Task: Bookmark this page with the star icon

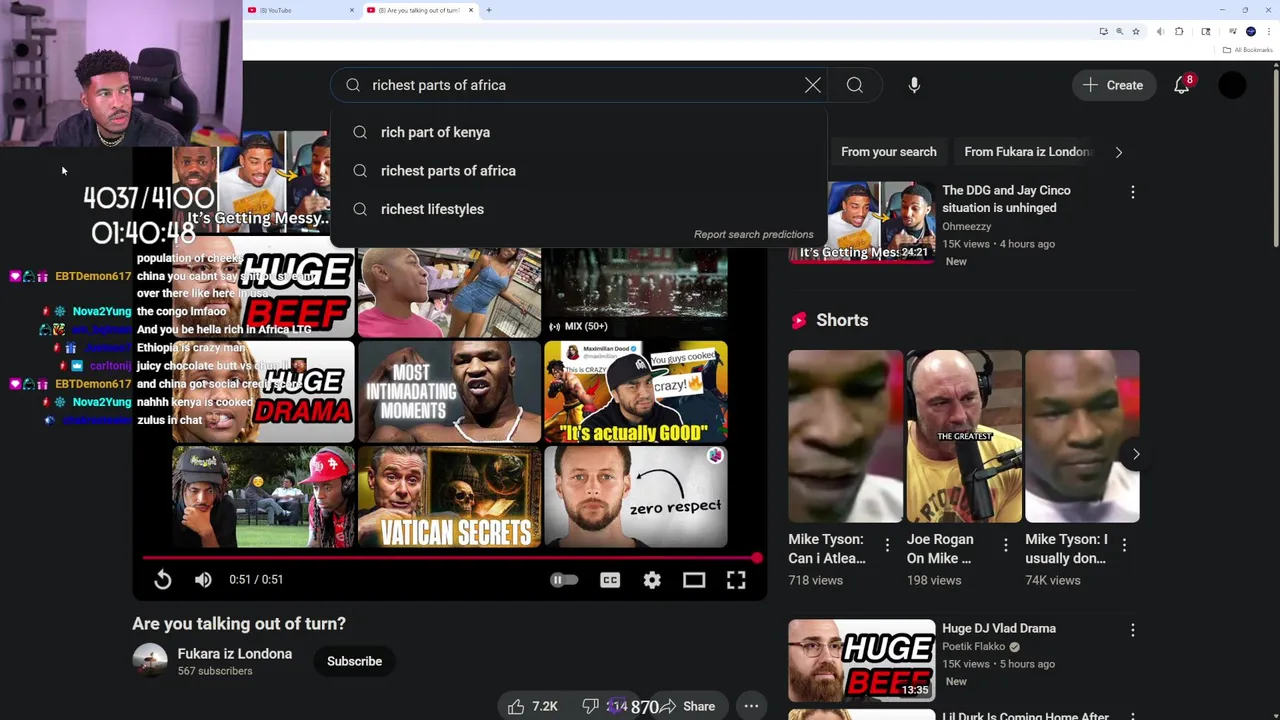Action: coord(1136,31)
